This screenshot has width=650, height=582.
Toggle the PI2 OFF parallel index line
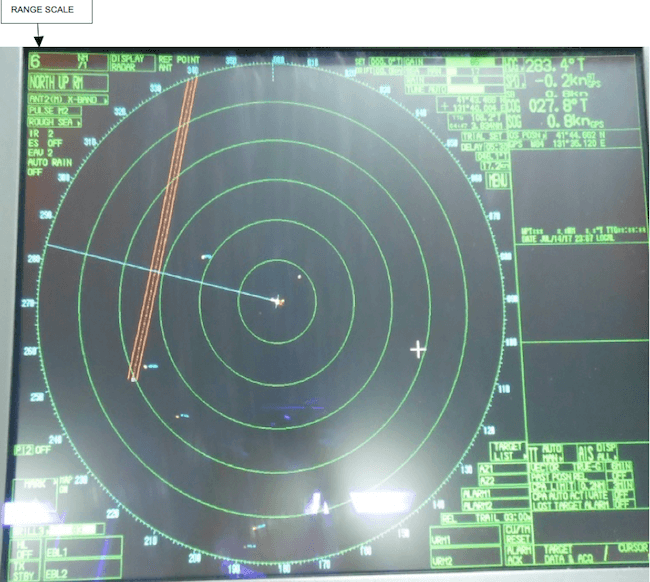(32, 450)
